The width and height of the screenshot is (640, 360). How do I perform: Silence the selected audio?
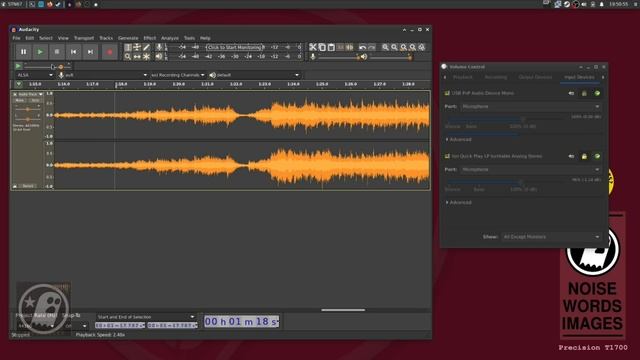(x=349, y=47)
